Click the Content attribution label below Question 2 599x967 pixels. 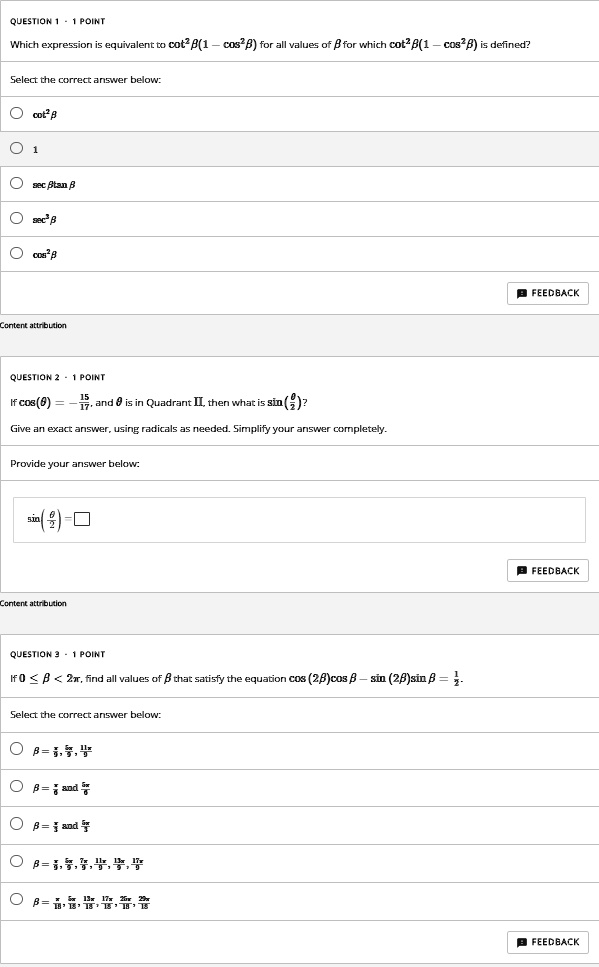point(32,602)
